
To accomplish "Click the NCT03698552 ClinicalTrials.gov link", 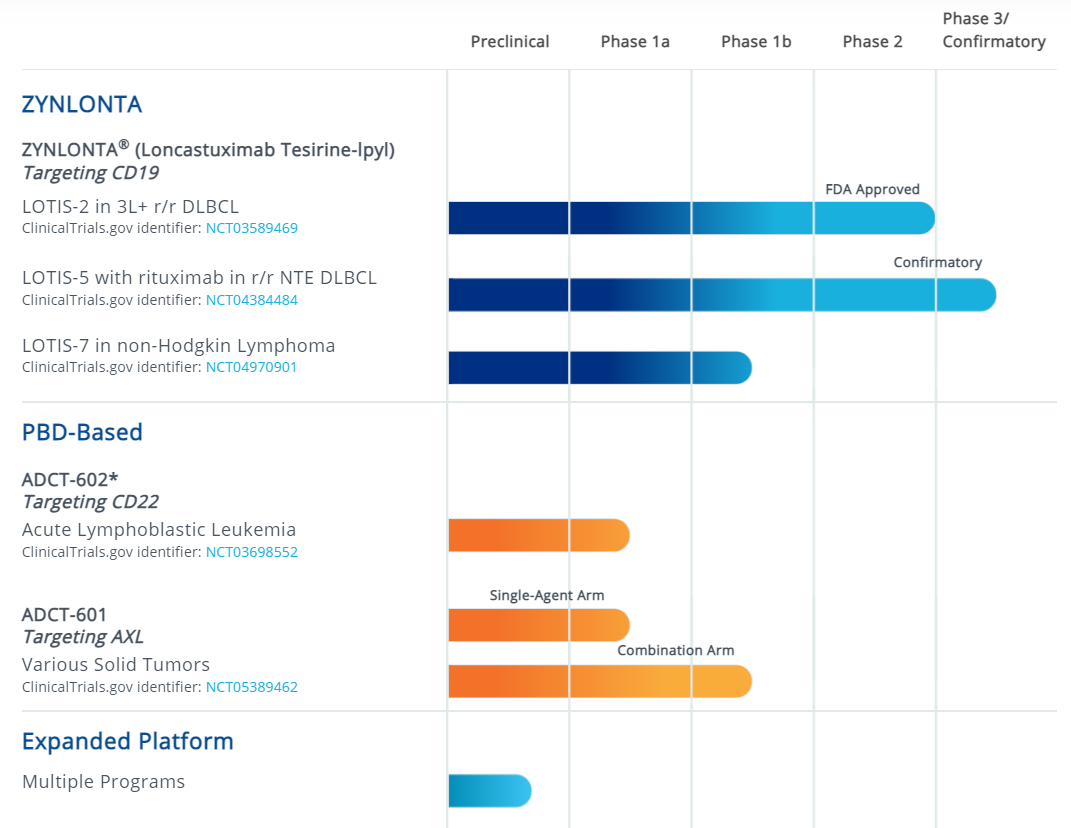I will pos(251,552).
